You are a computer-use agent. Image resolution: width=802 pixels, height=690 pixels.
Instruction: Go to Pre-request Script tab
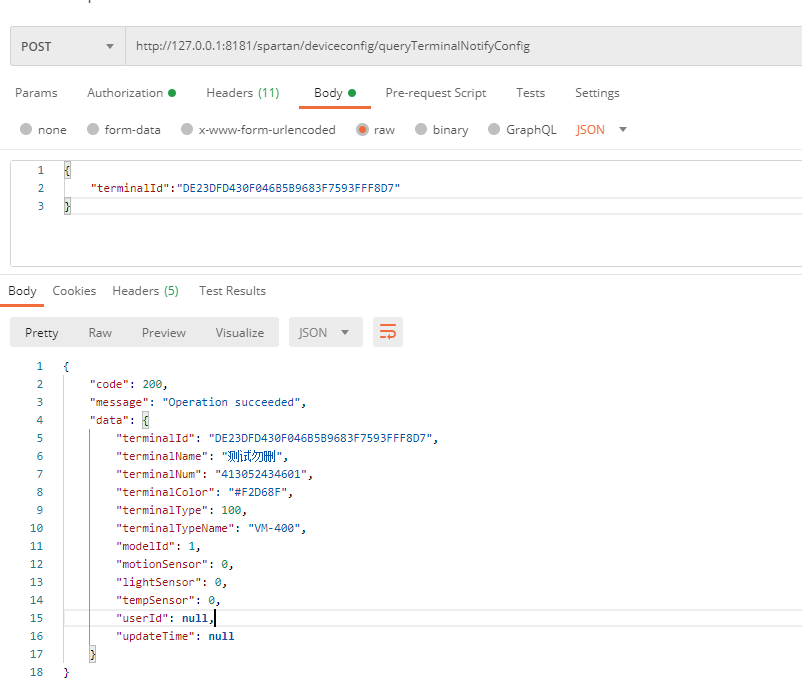pyautogui.click(x=435, y=93)
